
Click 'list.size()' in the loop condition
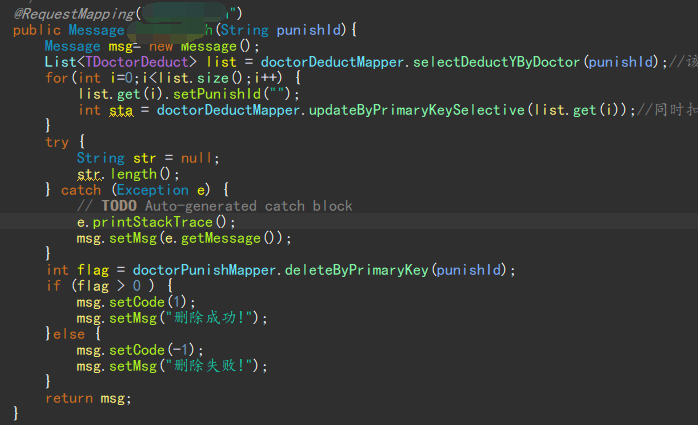point(199,78)
